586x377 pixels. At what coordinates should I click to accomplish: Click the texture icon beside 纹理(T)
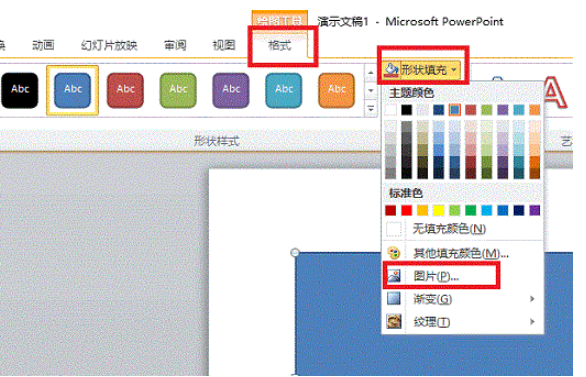point(394,322)
